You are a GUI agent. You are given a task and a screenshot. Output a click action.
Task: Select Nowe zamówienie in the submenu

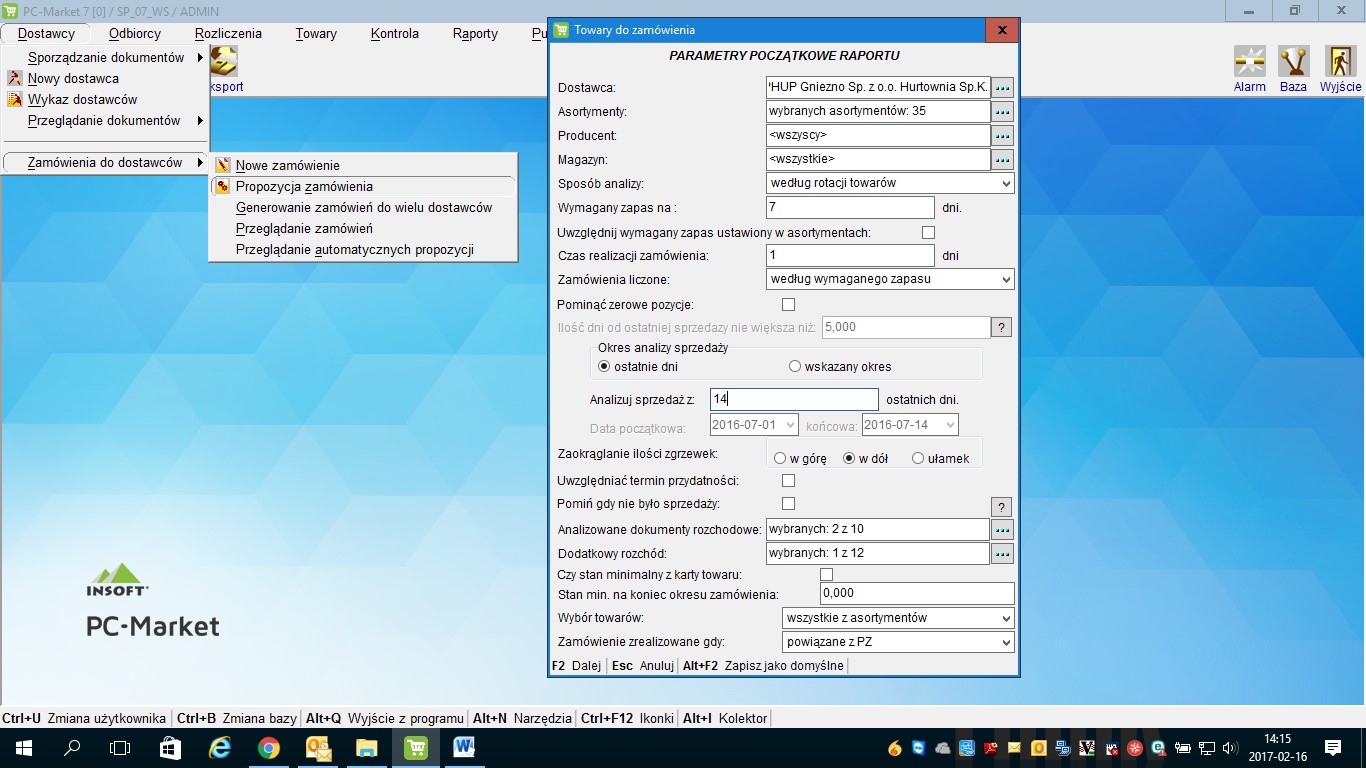(x=287, y=165)
